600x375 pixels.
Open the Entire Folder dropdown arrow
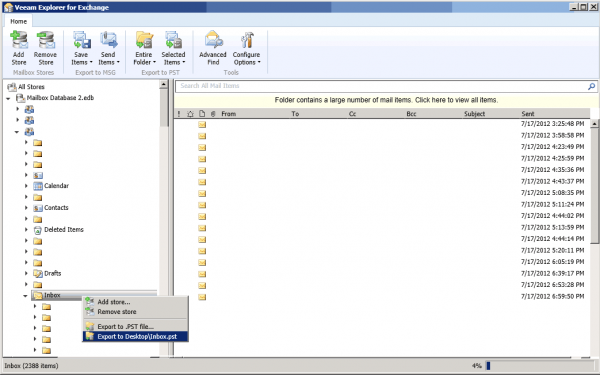pos(154,62)
